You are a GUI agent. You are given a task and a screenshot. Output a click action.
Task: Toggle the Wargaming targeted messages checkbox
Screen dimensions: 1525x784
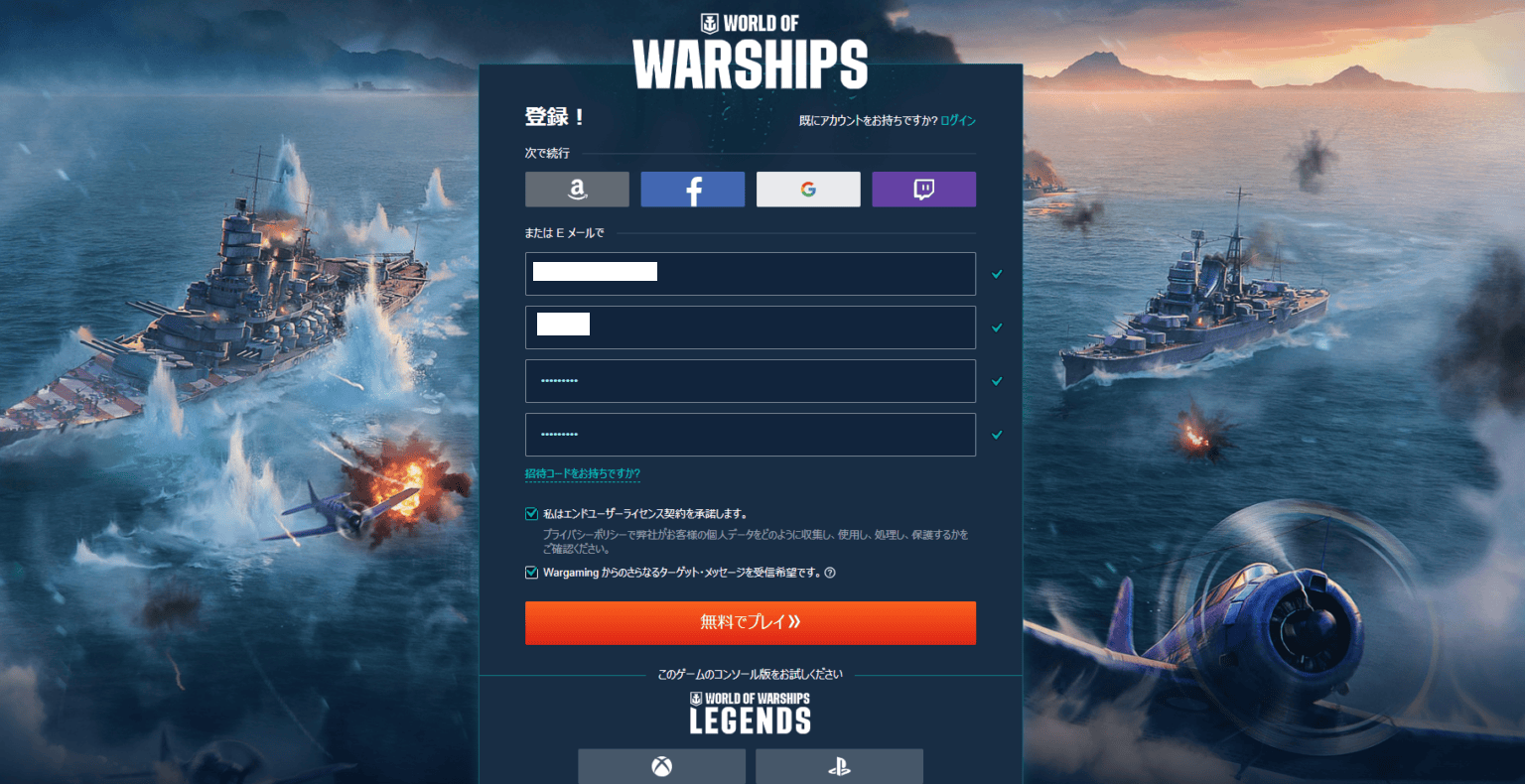531,573
